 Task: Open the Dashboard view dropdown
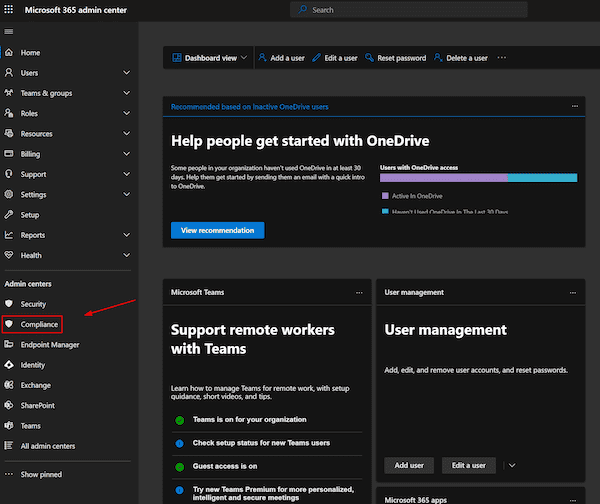coord(209,58)
